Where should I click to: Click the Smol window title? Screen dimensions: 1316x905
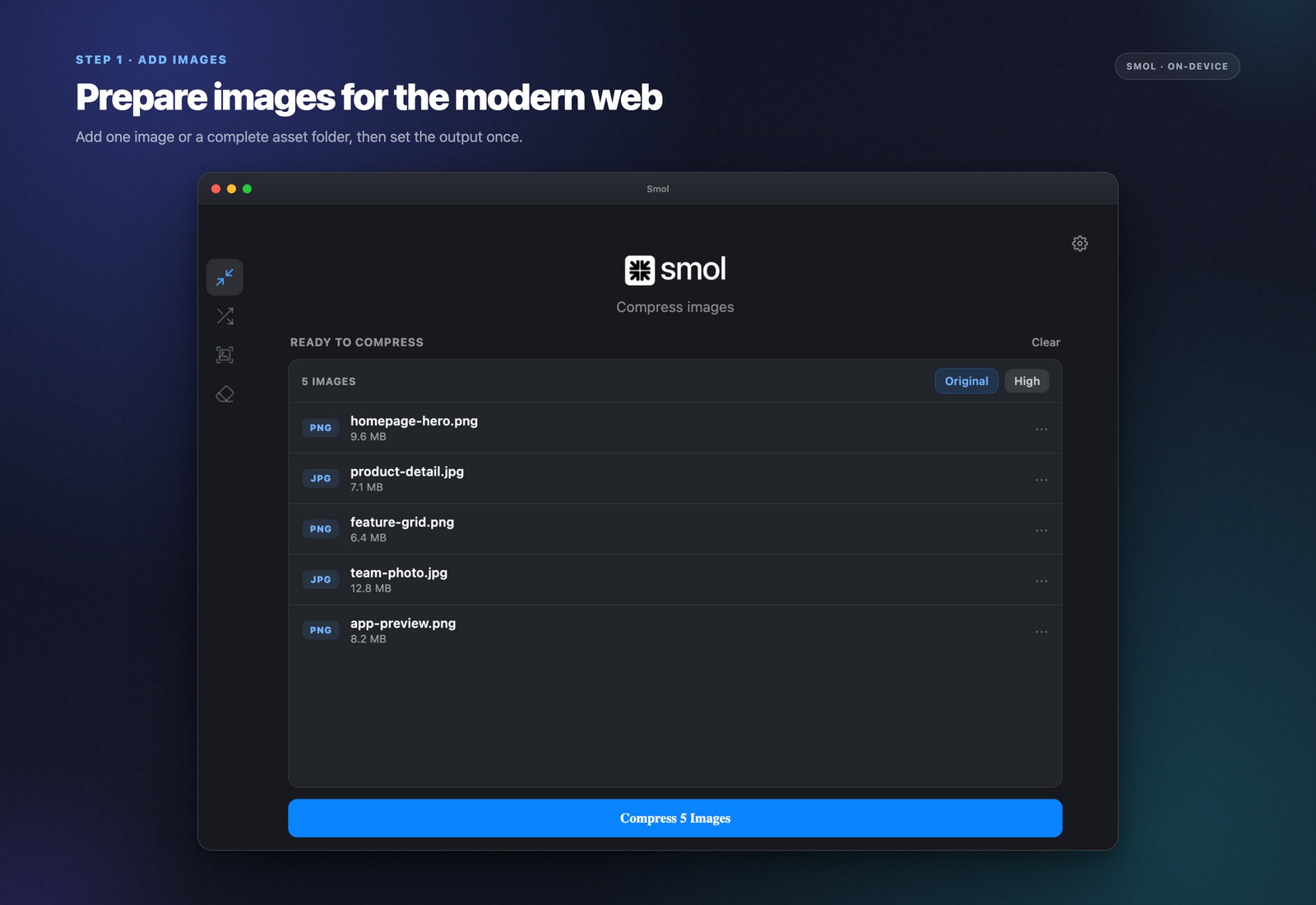pyautogui.click(x=658, y=189)
